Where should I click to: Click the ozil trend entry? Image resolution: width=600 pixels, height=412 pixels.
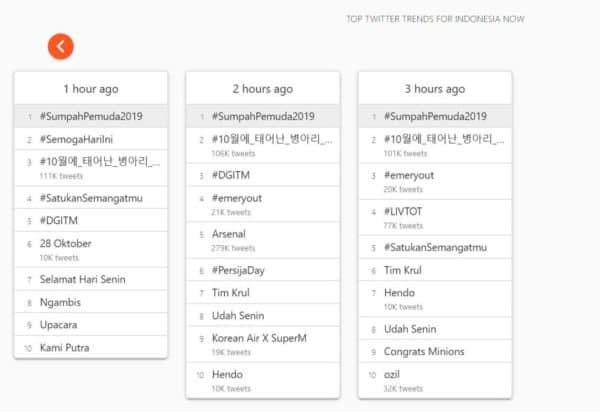pos(394,374)
